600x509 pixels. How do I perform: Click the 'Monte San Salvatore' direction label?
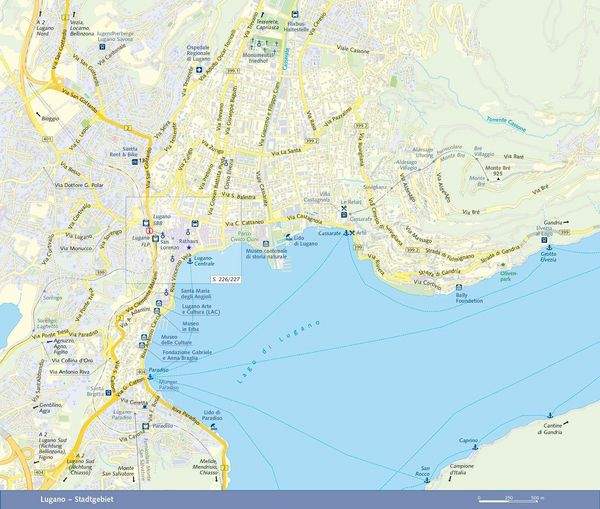point(118,471)
